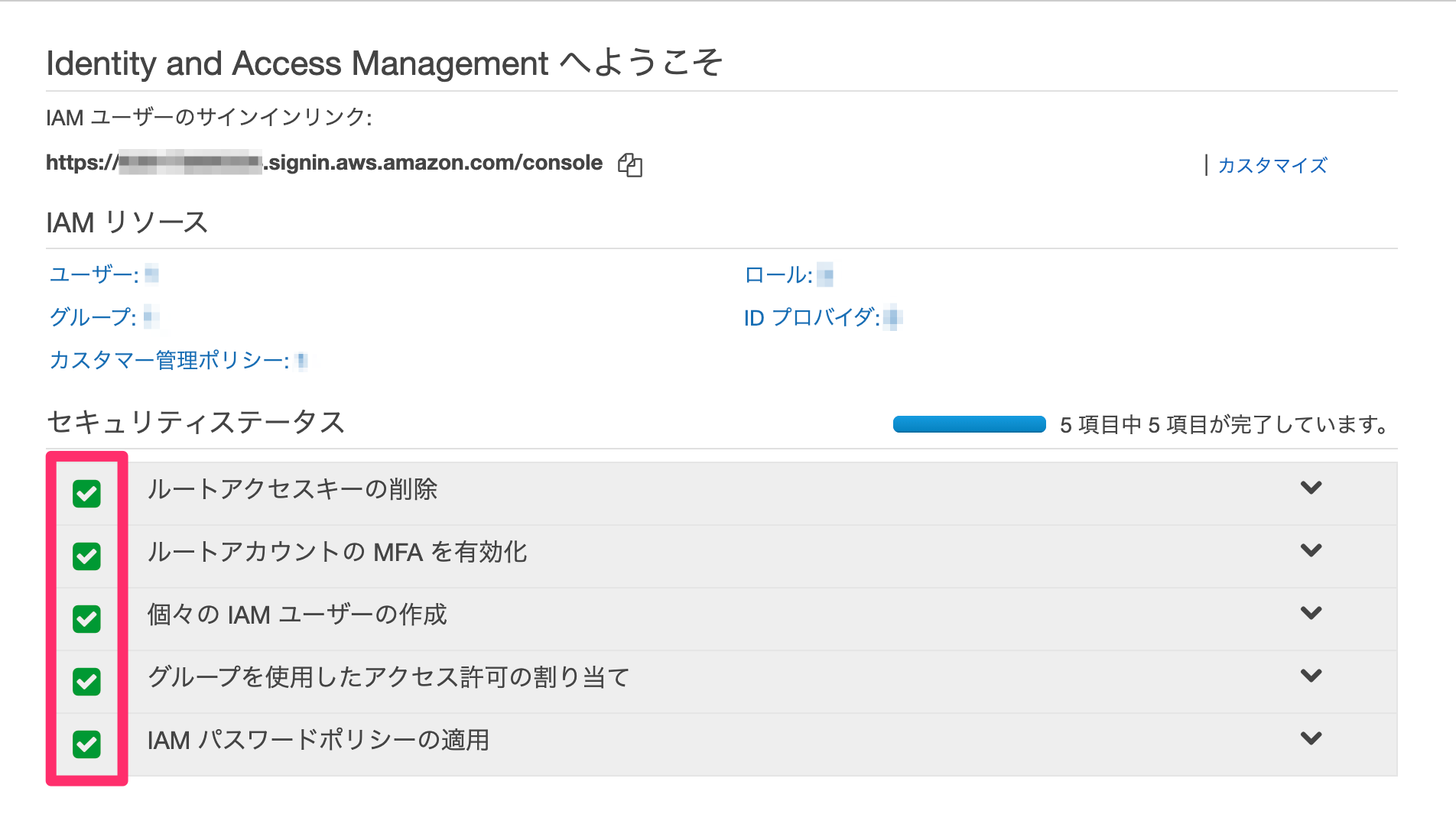This screenshot has width=1456, height=827.
Task: Expand グループを使用したアクセス許可の割り当て chevron
Action: point(1311,676)
